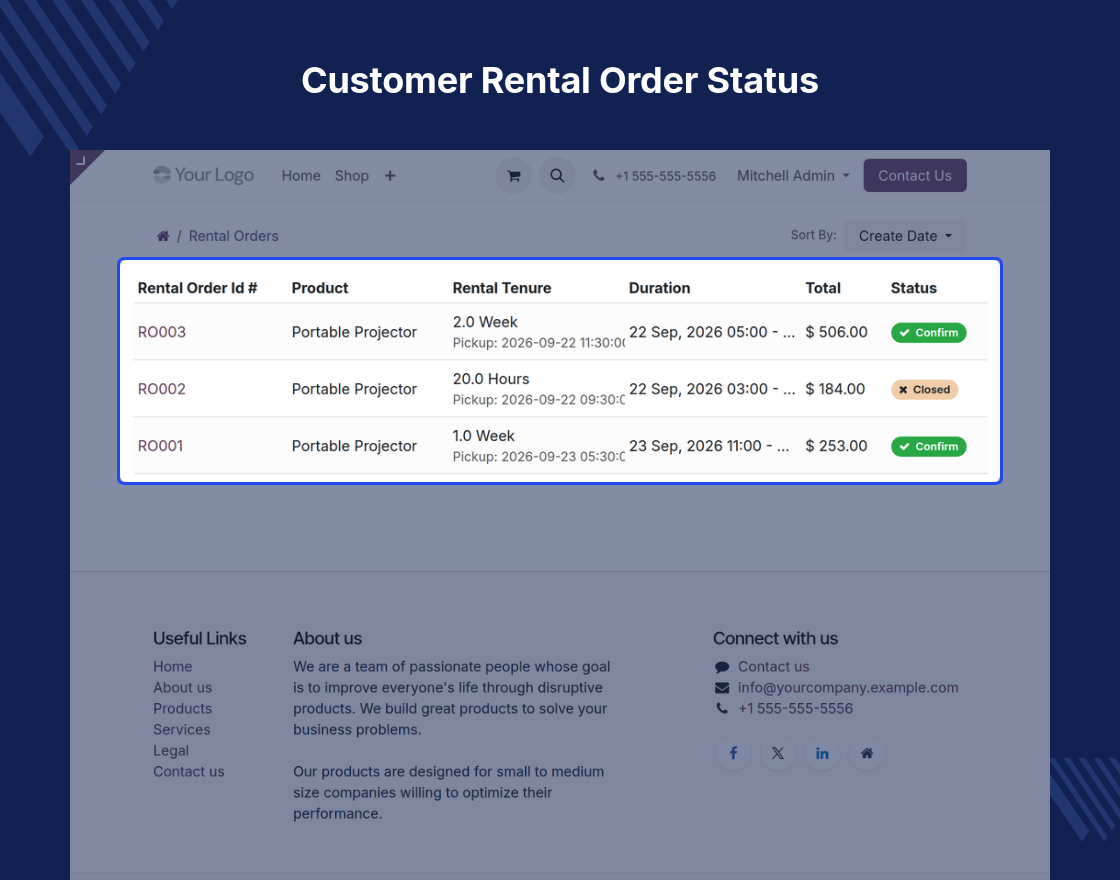Open the footer Services link
Viewport: 1120px width, 880px height.
coord(181,730)
